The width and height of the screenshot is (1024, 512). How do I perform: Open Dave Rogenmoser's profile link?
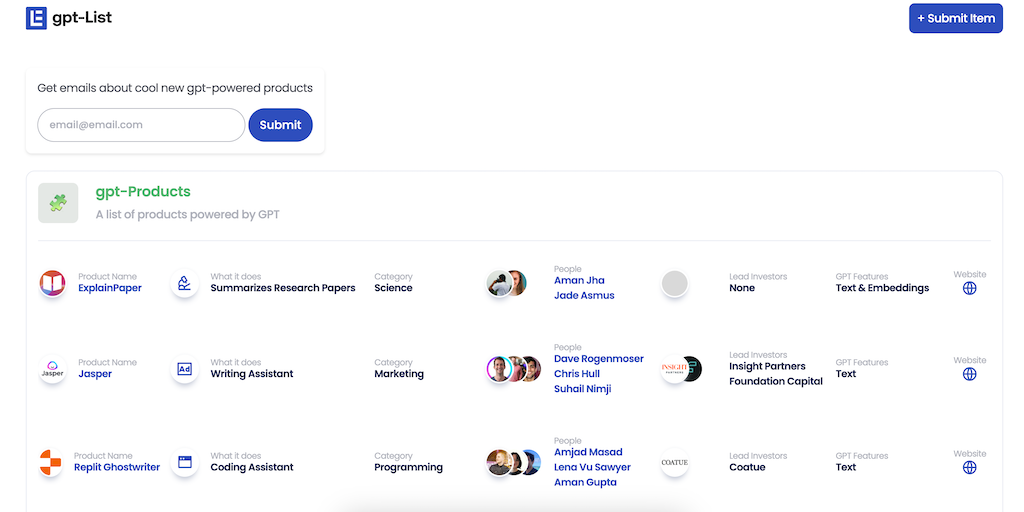(599, 359)
